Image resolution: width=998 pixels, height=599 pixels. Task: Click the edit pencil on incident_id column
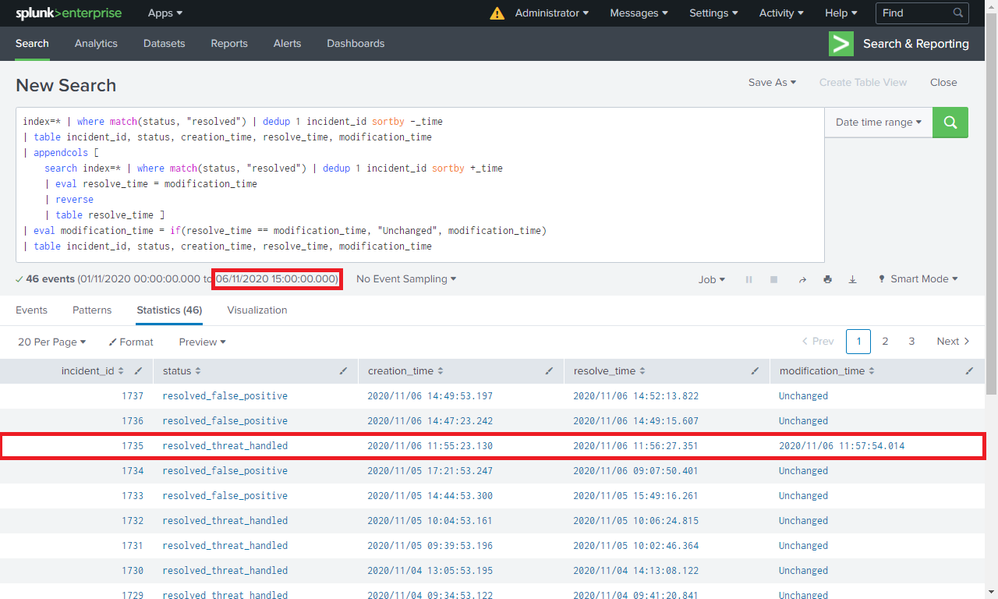click(x=138, y=371)
